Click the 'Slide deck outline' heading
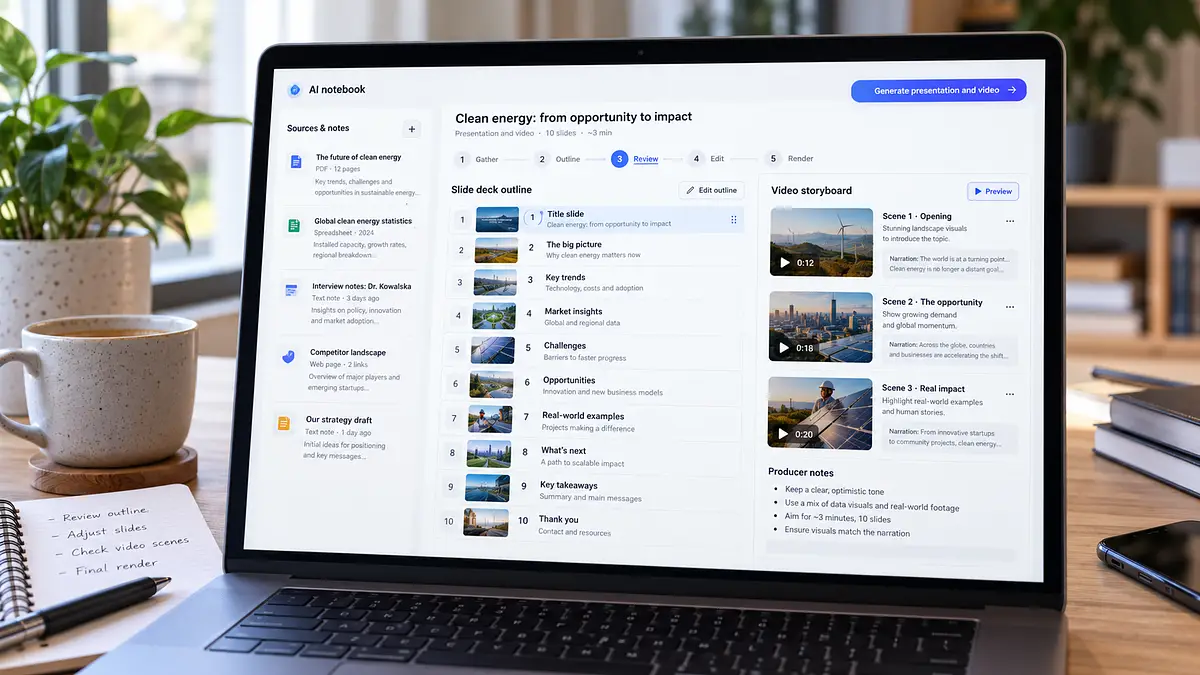This screenshot has width=1200, height=675. pos(491,189)
